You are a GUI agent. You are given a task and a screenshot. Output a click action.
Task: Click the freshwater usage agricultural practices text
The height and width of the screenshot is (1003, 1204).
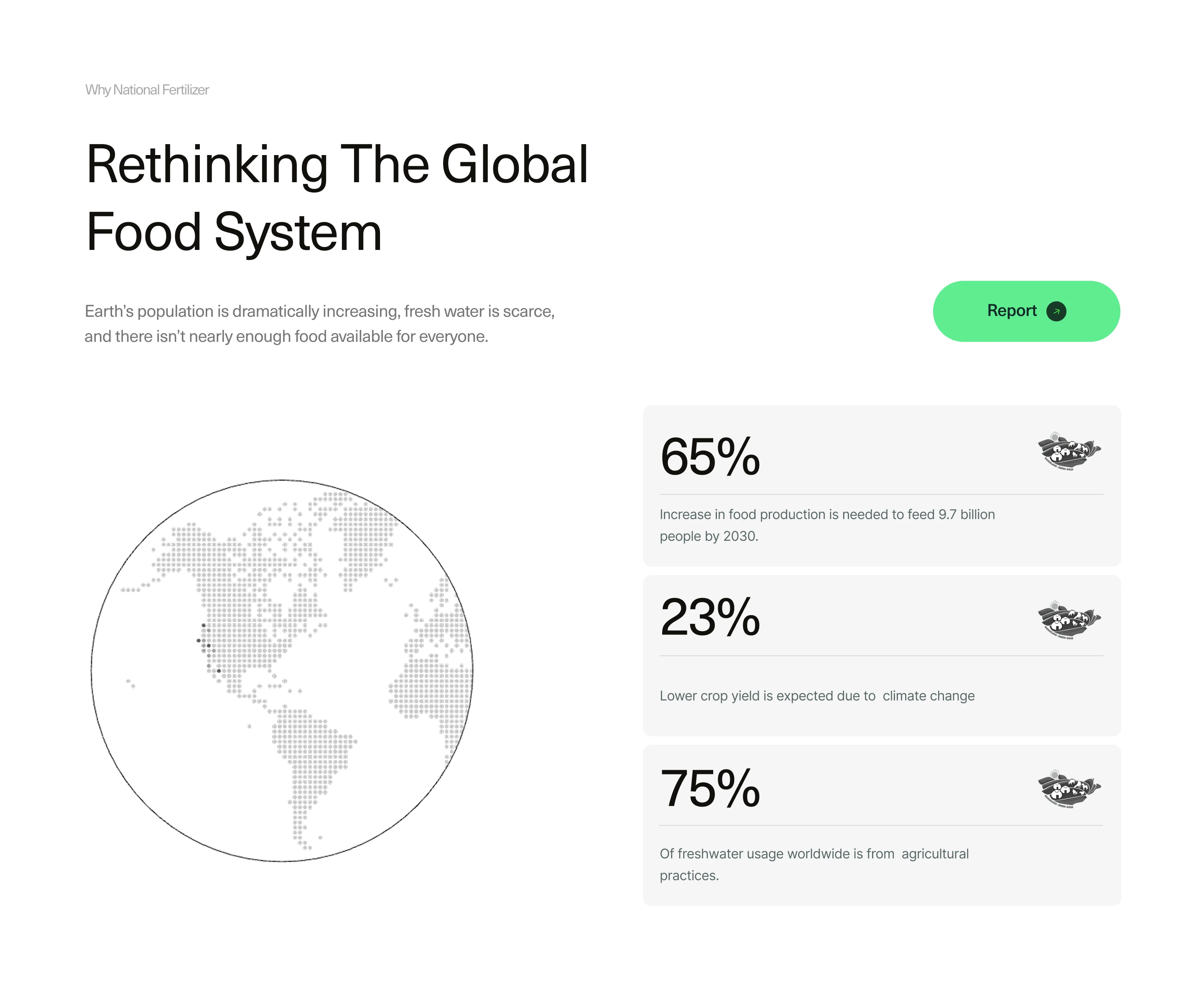(x=814, y=864)
